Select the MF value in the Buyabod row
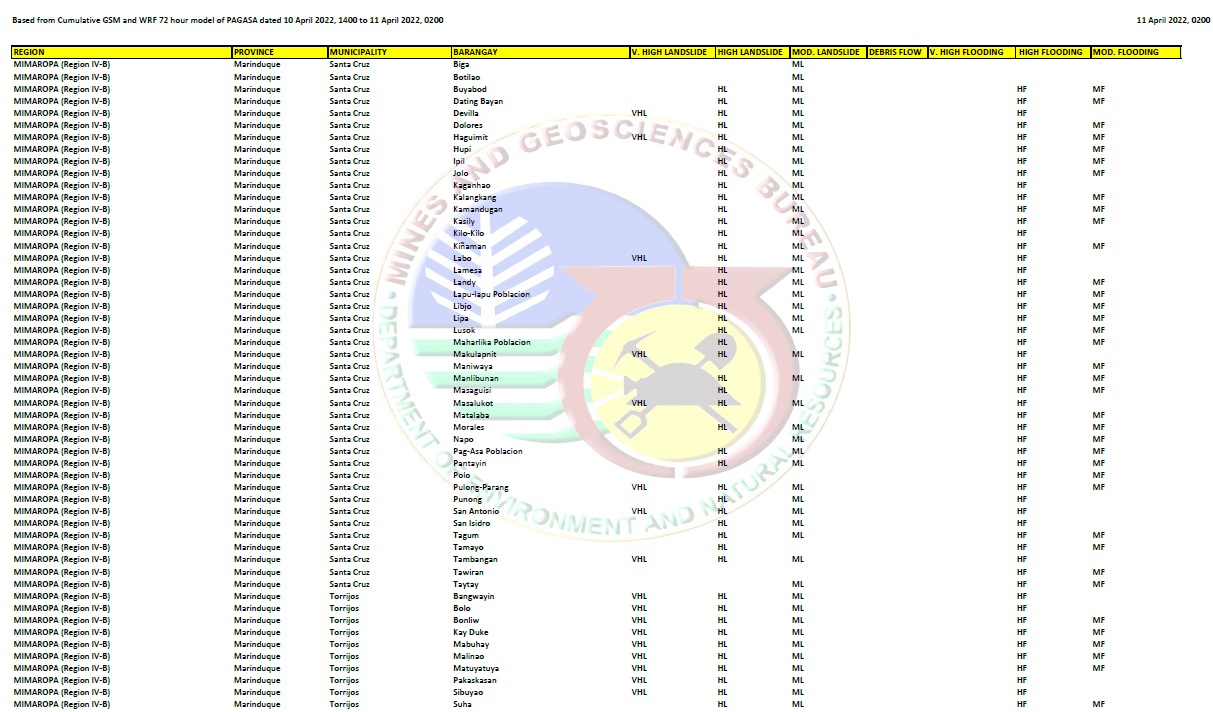 pos(1099,89)
